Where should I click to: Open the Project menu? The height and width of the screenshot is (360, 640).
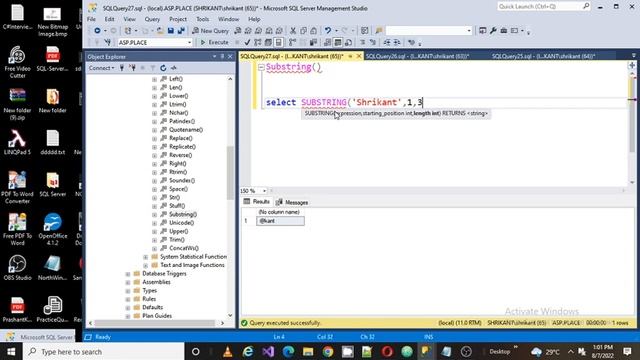(x=178, y=19)
